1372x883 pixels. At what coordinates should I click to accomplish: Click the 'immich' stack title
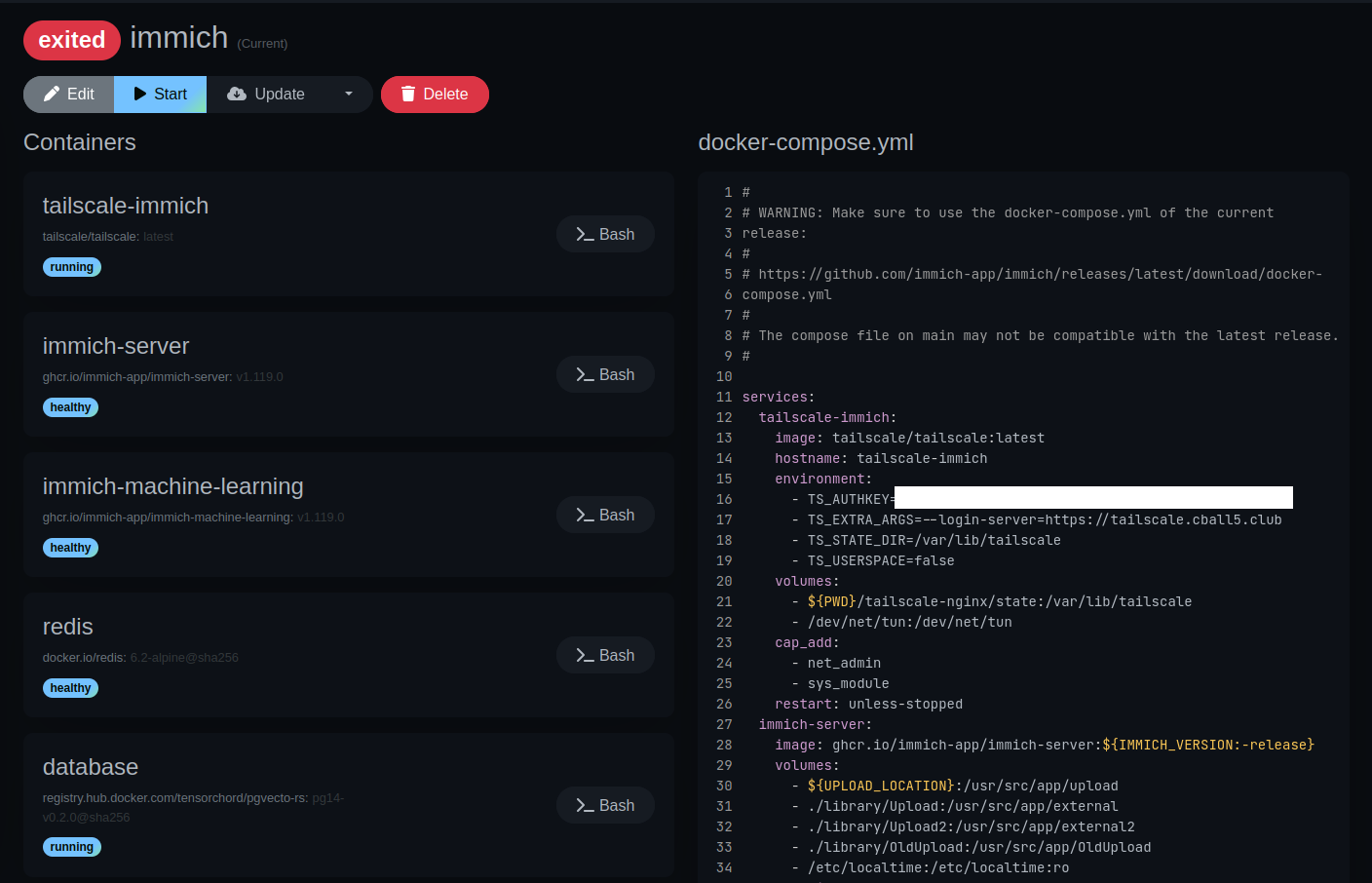179,38
